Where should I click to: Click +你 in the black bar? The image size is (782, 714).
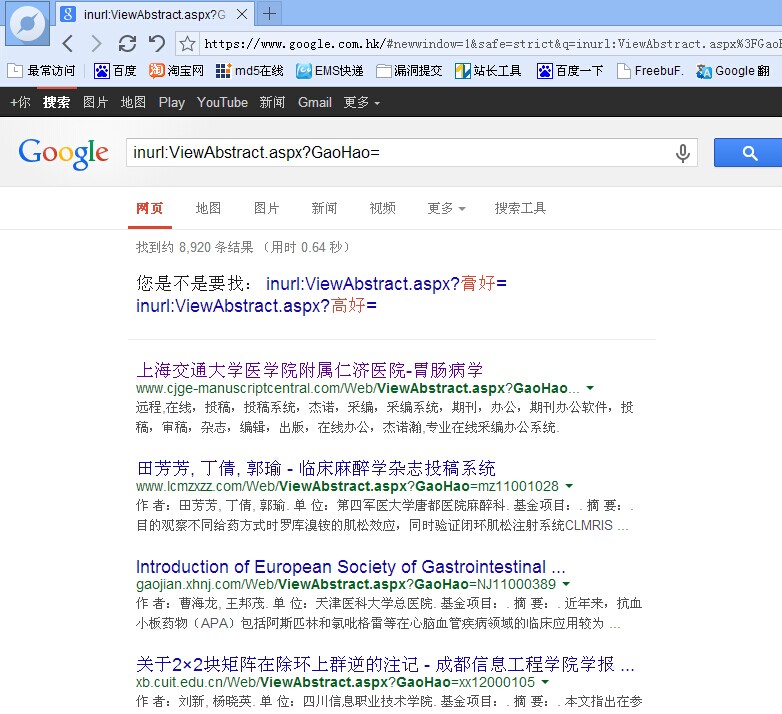(20, 102)
